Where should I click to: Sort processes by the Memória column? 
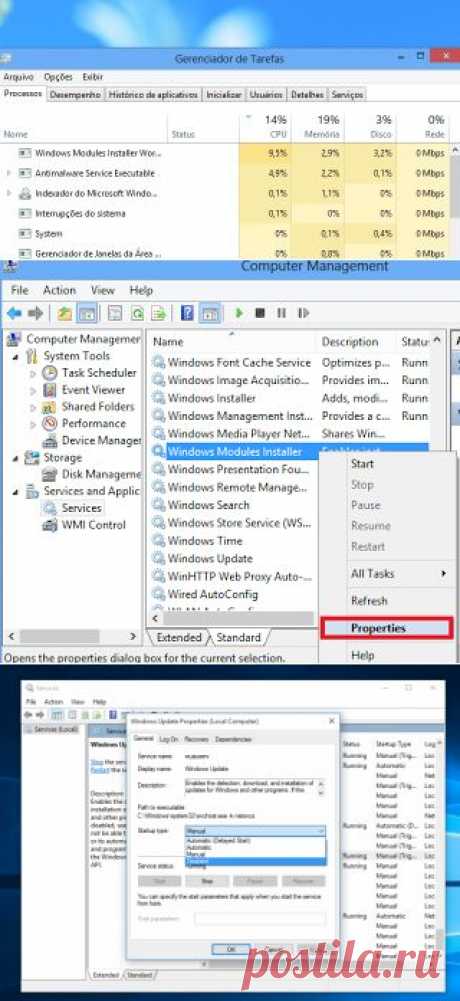(318, 126)
